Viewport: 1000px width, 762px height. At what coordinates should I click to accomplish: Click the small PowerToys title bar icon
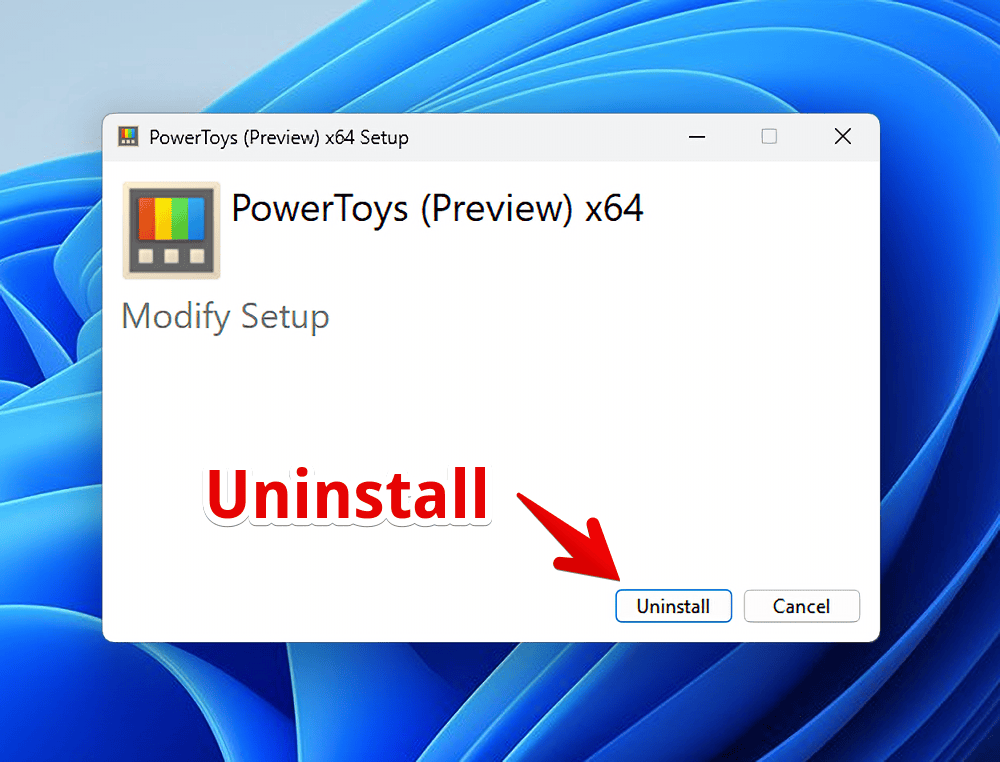coord(128,136)
